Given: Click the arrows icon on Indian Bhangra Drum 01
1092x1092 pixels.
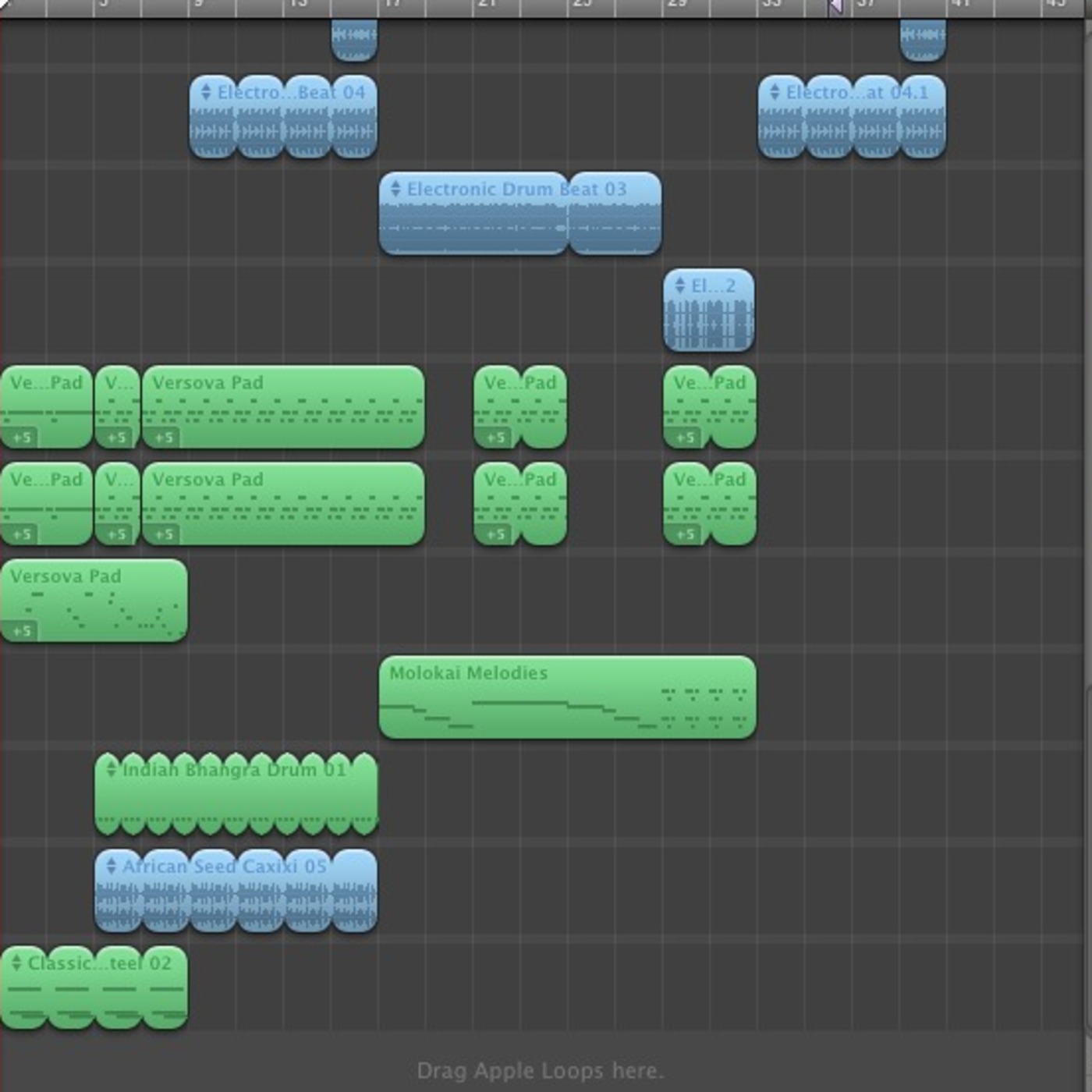Looking at the screenshot, I should 111,769.
